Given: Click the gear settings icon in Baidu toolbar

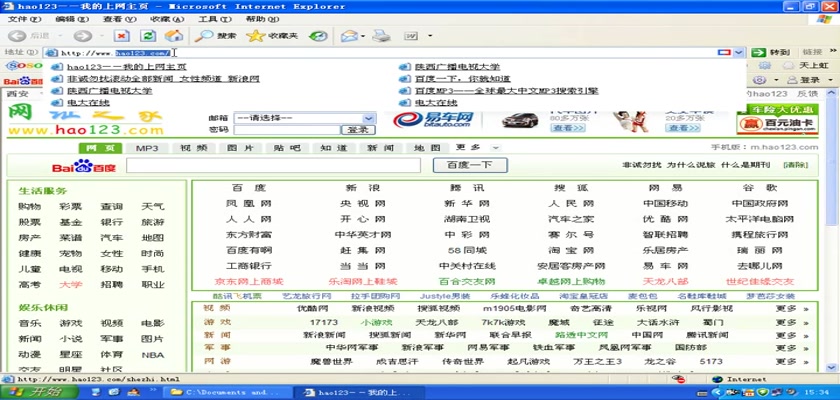Looking at the screenshot, I should pos(759,80).
